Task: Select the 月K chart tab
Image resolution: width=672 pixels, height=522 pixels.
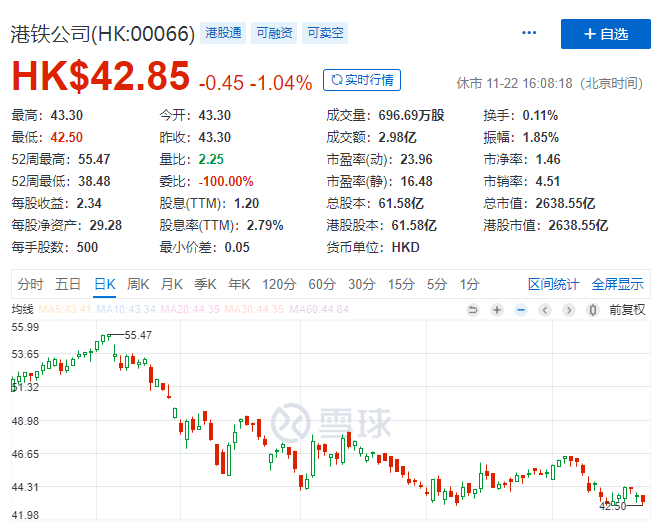Action: (171, 284)
